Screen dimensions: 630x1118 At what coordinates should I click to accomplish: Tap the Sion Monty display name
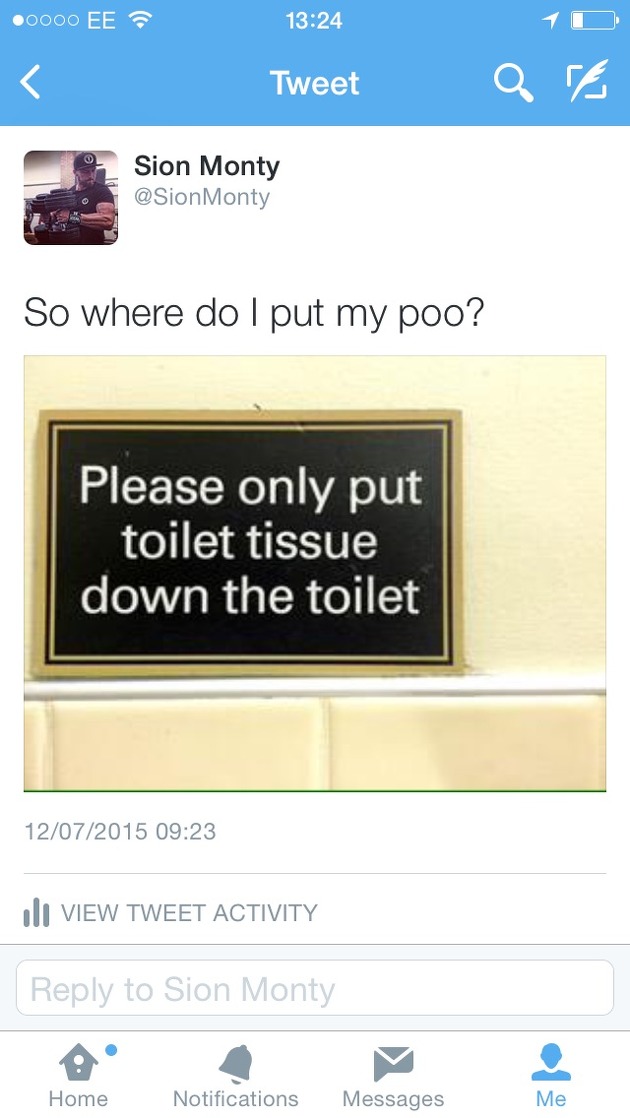coord(207,166)
